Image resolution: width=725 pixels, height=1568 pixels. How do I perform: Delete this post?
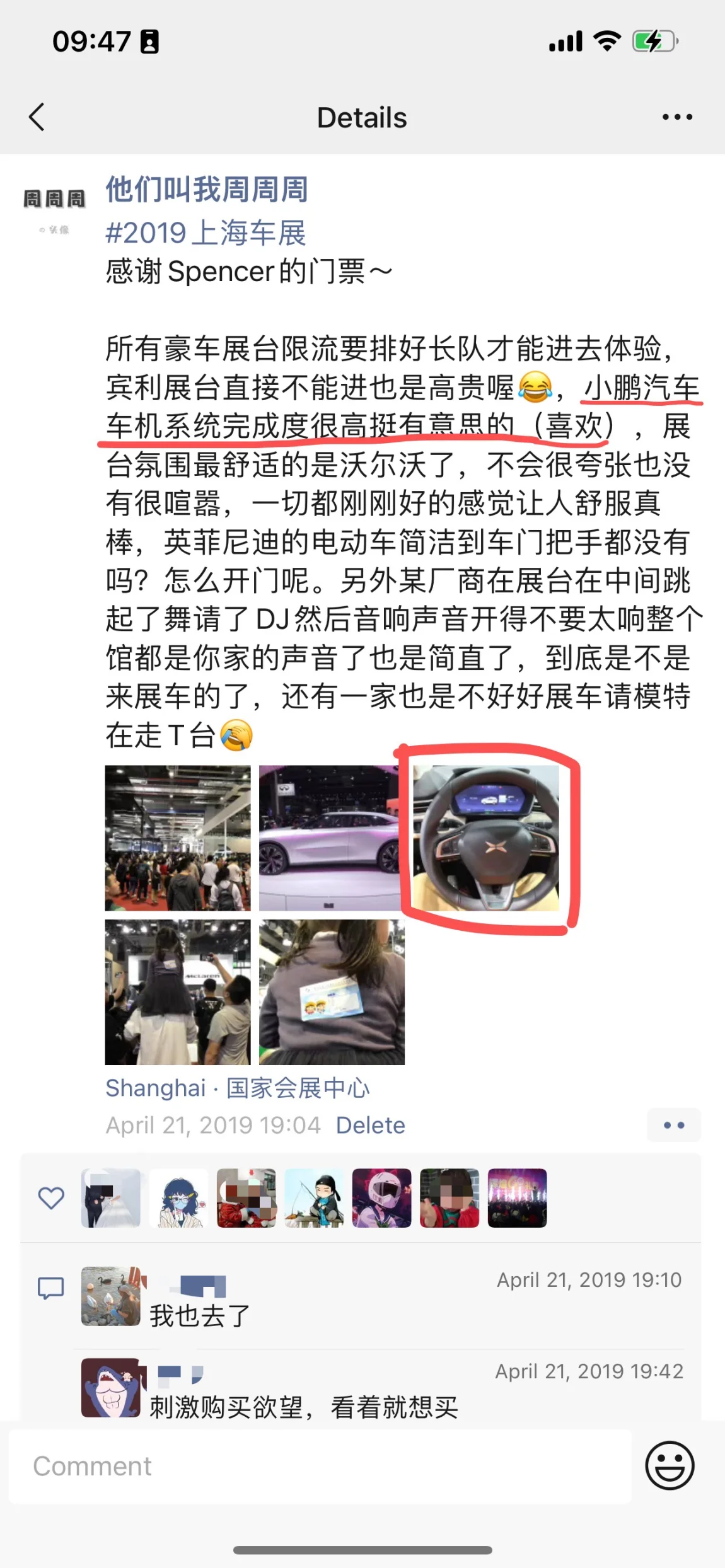tap(371, 1125)
